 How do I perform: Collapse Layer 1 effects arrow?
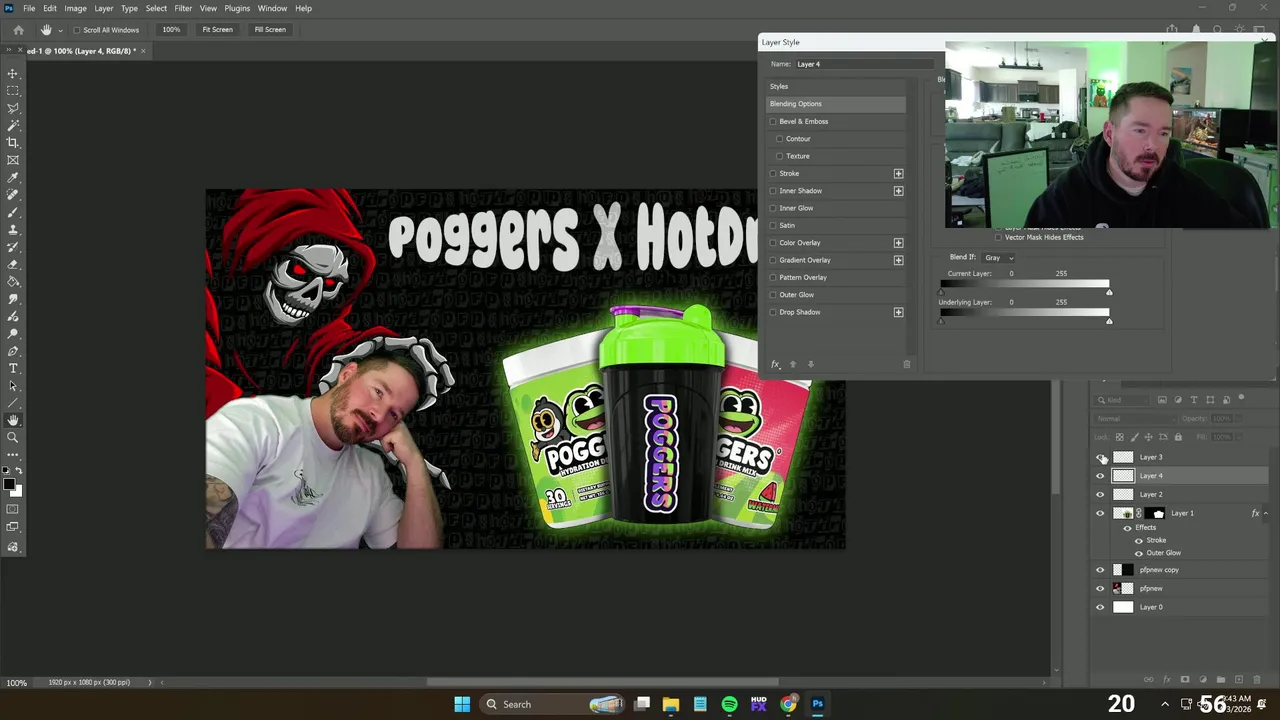tap(1266, 513)
